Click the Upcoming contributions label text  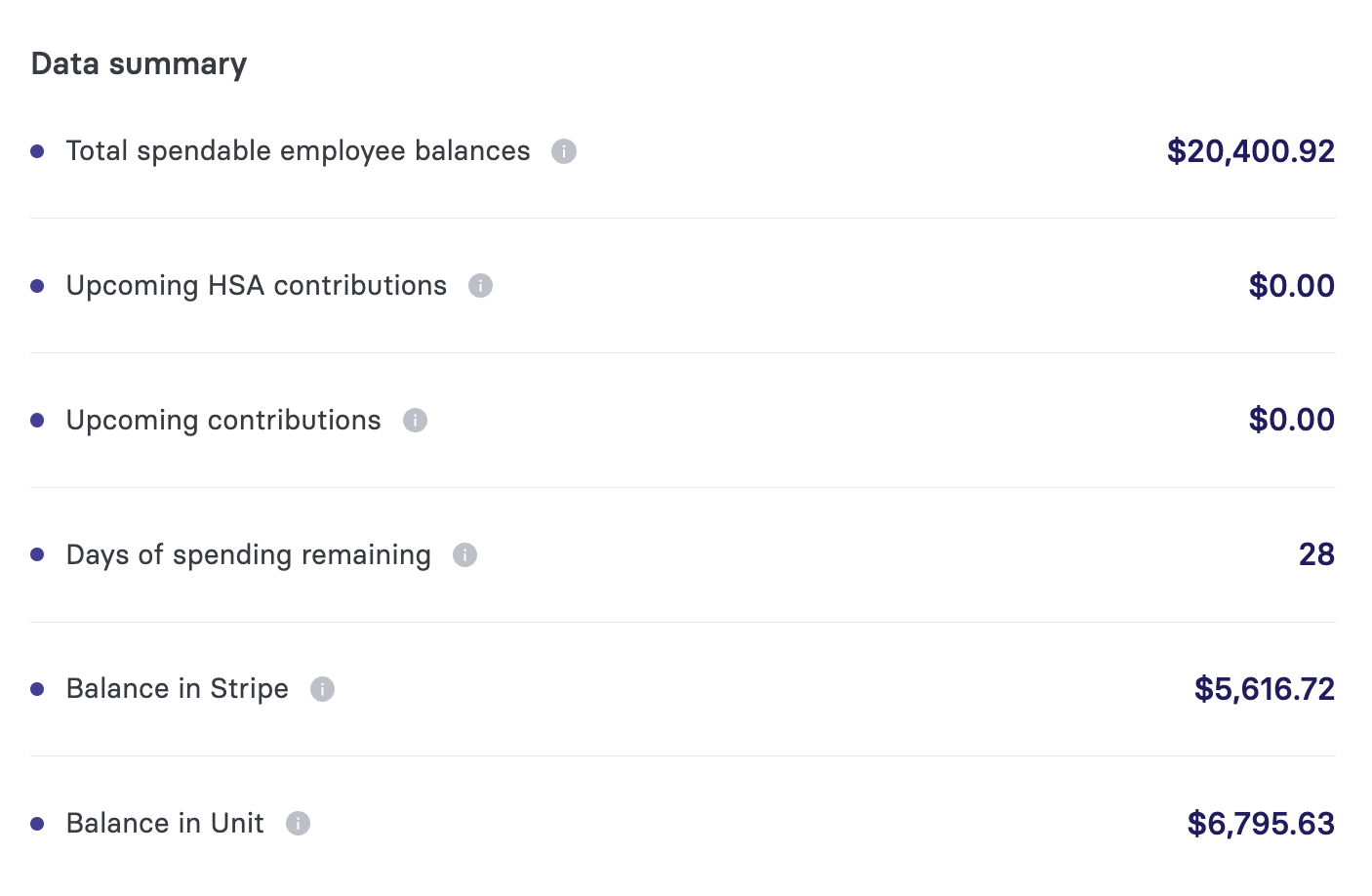pos(223,421)
